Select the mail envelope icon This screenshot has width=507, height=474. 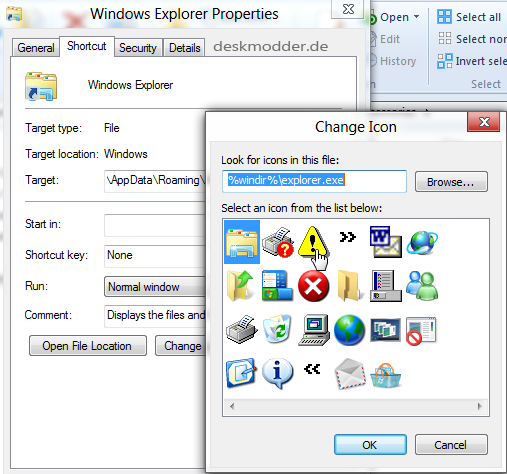(x=349, y=373)
